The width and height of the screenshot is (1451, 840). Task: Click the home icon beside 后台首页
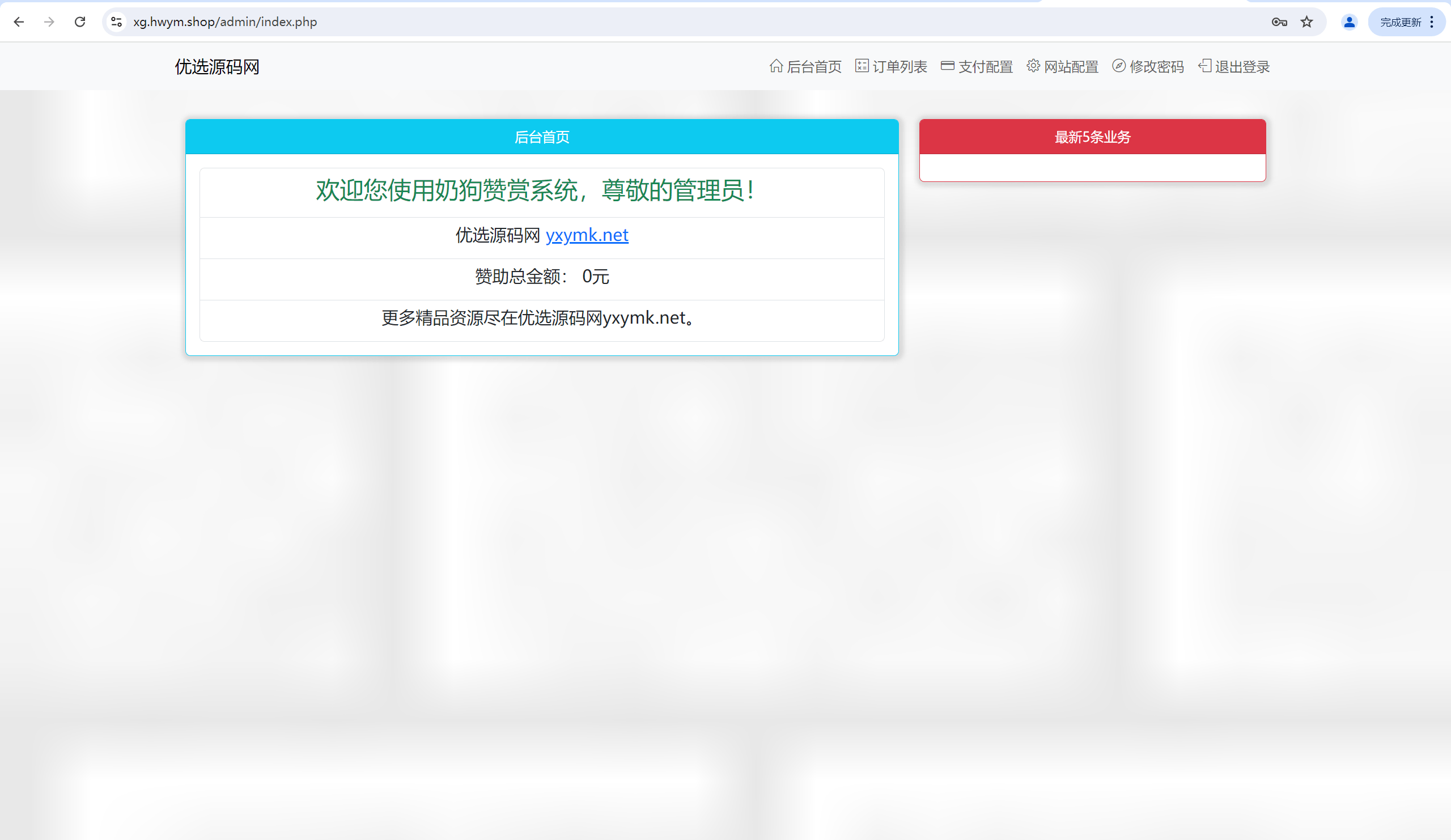tap(776, 66)
